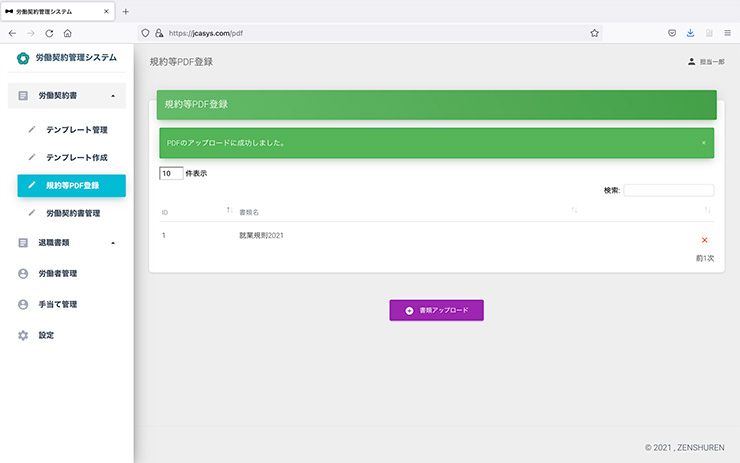Viewport: 740px width, 463px height.
Task: Click the 退職書類 document icon
Action: click(23, 243)
